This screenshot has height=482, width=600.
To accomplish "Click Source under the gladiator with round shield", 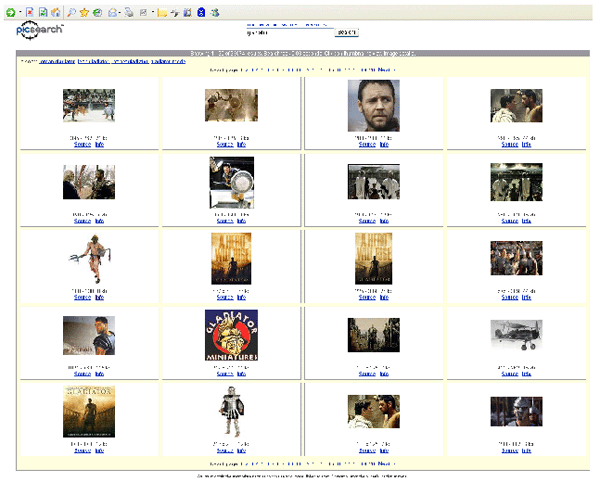I will (x=225, y=221).
